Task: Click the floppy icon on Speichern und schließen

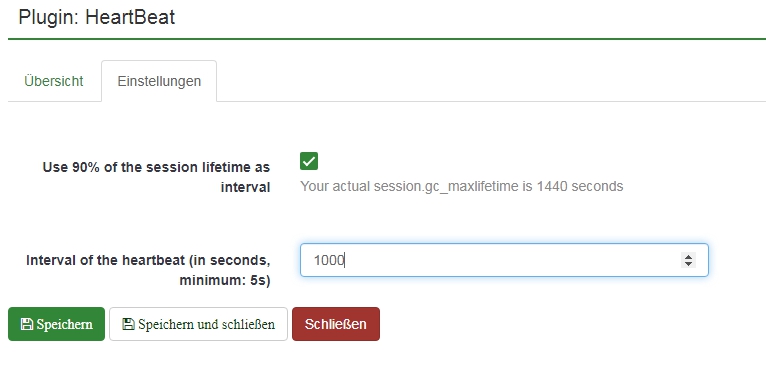Action: click(128, 324)
